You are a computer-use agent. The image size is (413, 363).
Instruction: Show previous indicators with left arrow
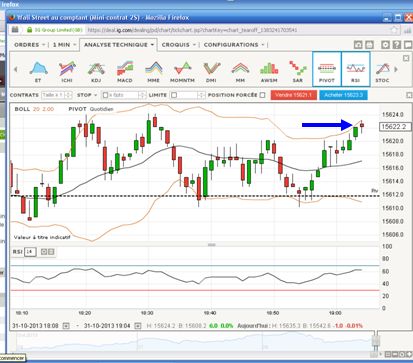click(x=15, y=69)
